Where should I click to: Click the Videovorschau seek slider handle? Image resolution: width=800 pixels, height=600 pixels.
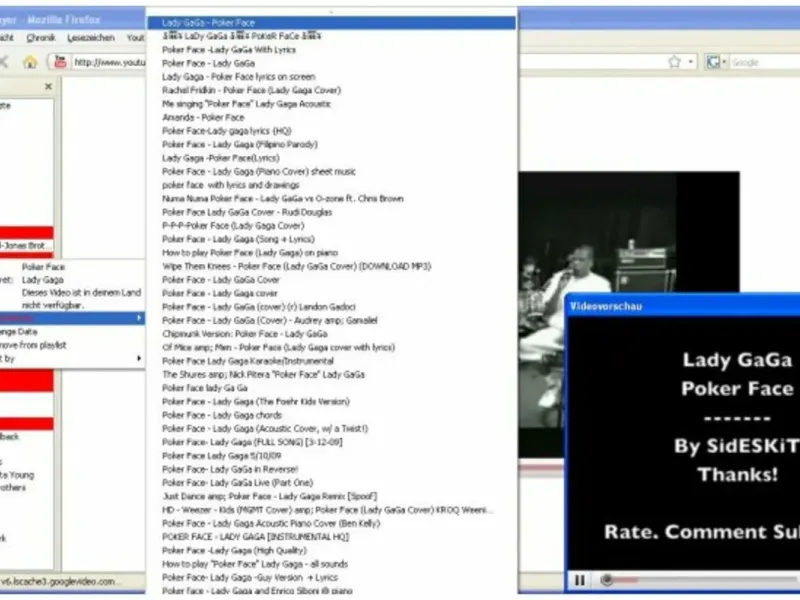[607, 580]
